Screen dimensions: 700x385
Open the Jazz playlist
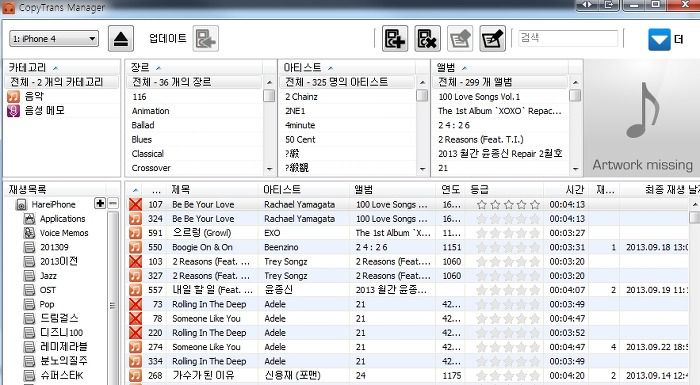(x=48, y=276)
